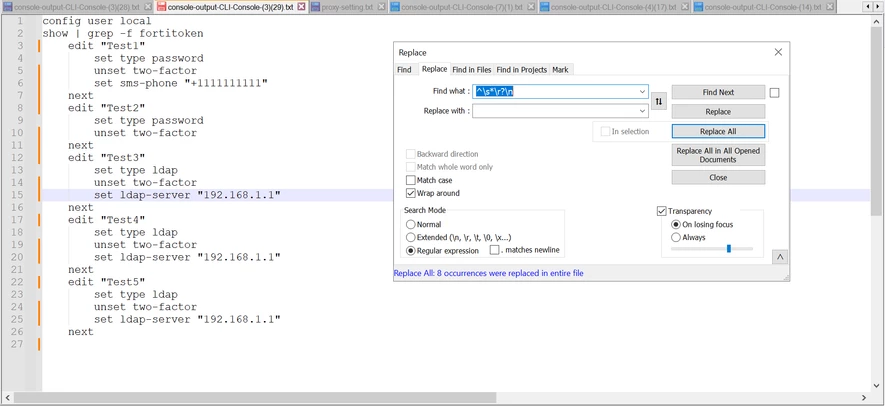This screenshot has width=885, height=406.
Task: Click the horizontal scrollbar thumb of editor
Action: pos(255,398)
